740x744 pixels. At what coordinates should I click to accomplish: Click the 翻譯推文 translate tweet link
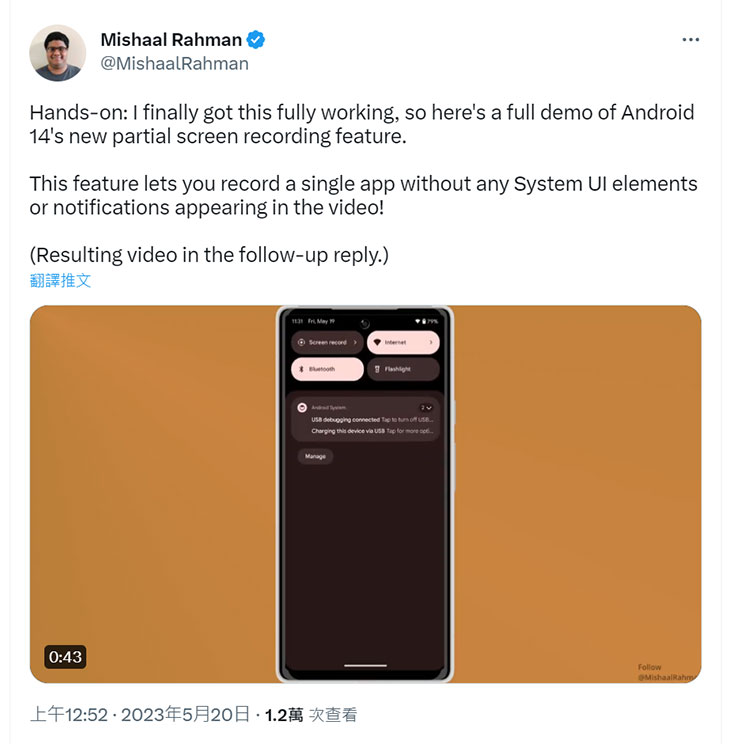coord(60,280)
